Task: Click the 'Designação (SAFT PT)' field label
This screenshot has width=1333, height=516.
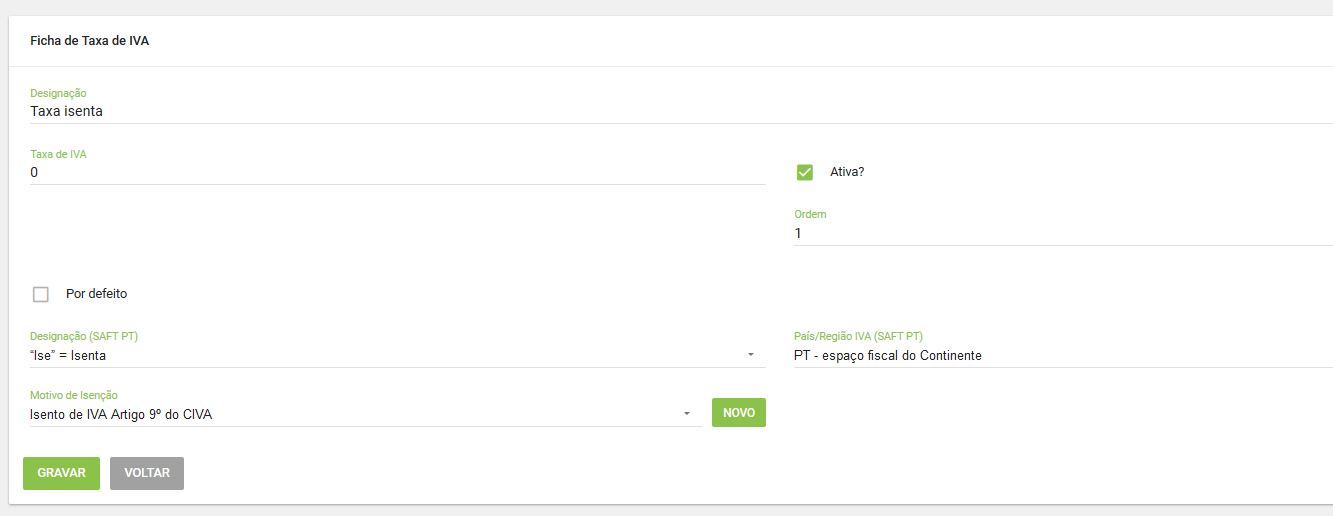Action: [84, 336]
